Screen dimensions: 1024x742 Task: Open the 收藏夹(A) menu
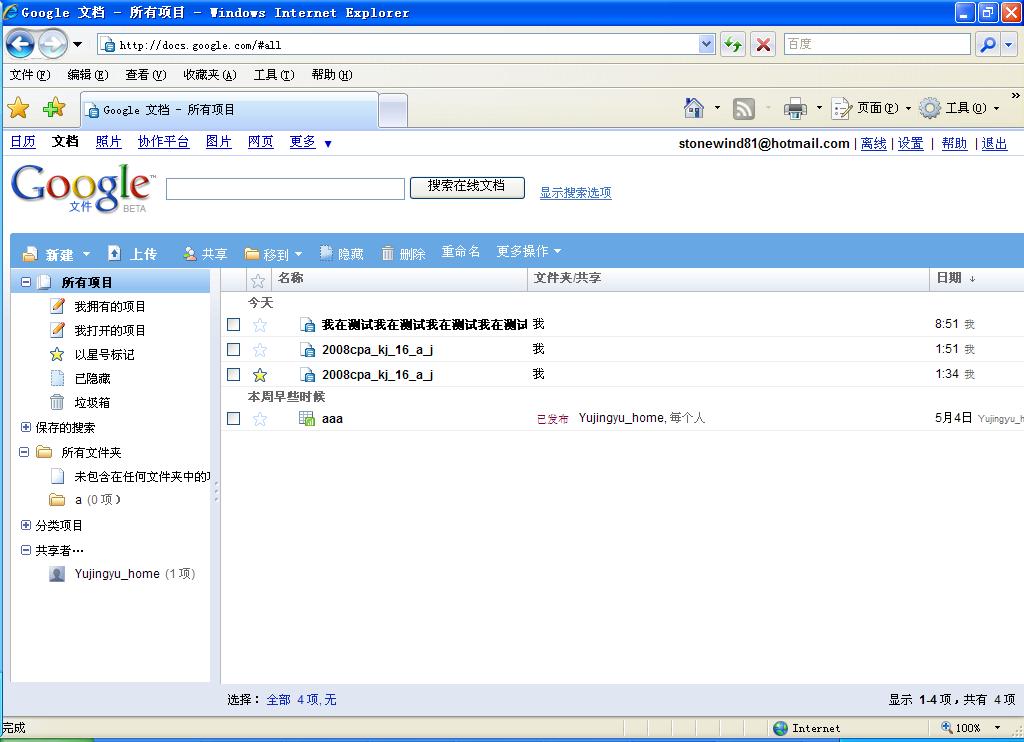tap(210, 75)
